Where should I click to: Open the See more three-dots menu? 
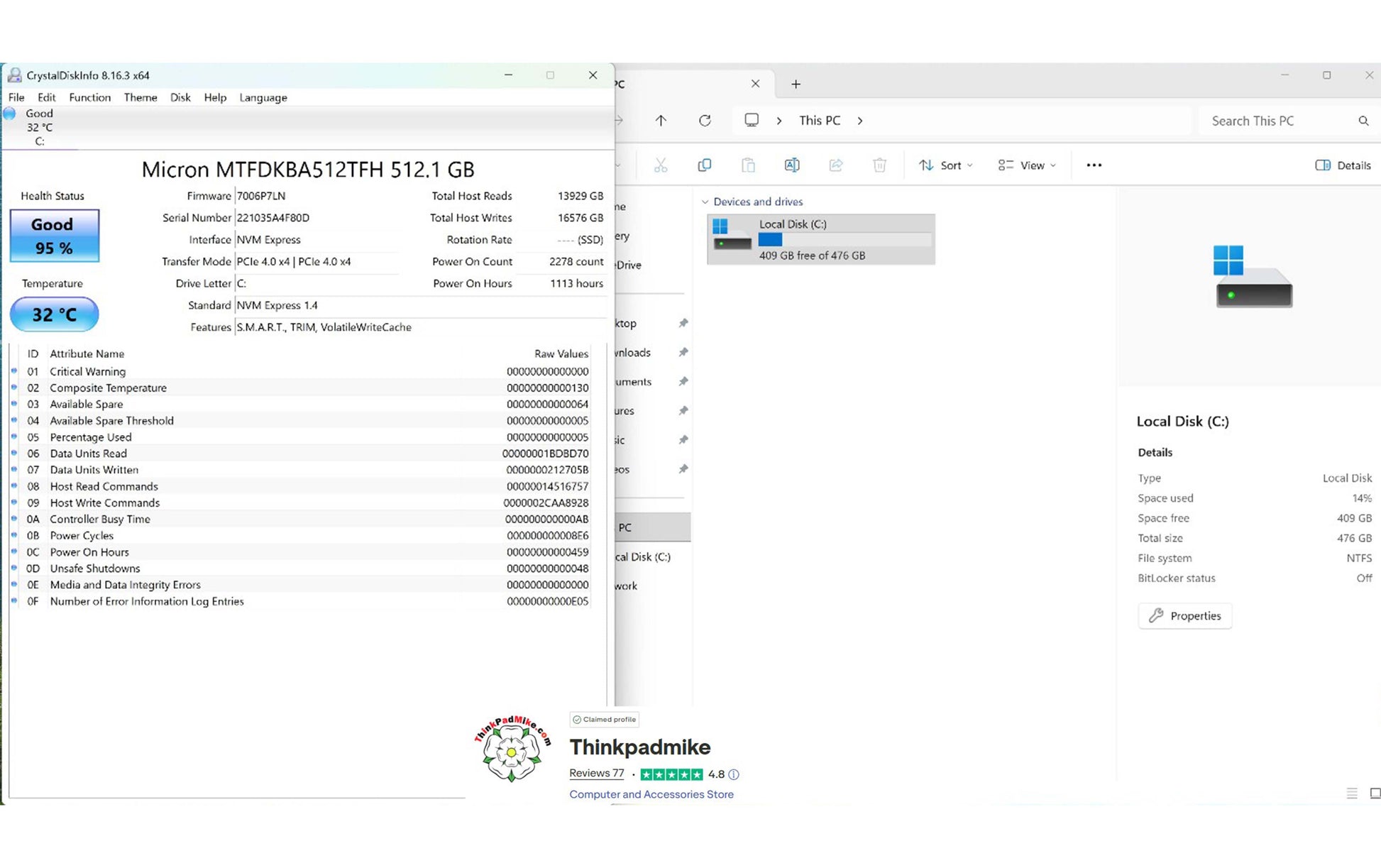1094,165
